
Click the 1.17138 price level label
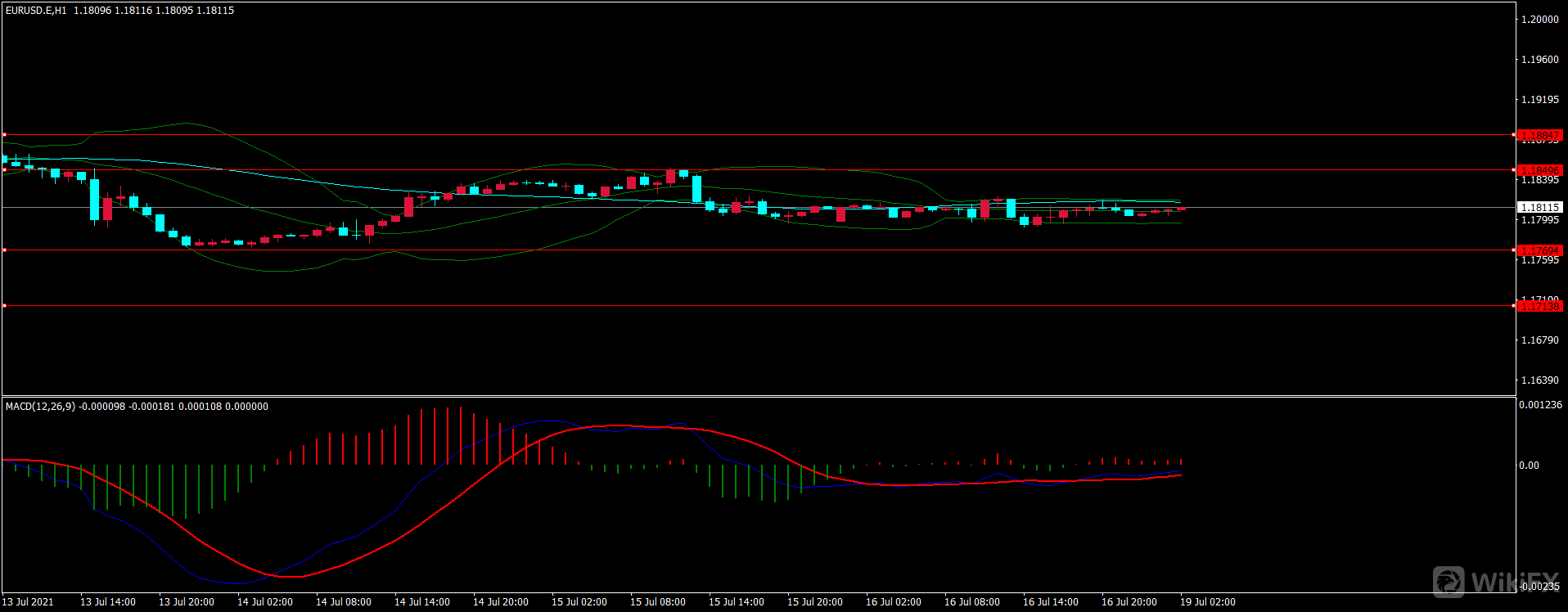[x=1539, y=306]
